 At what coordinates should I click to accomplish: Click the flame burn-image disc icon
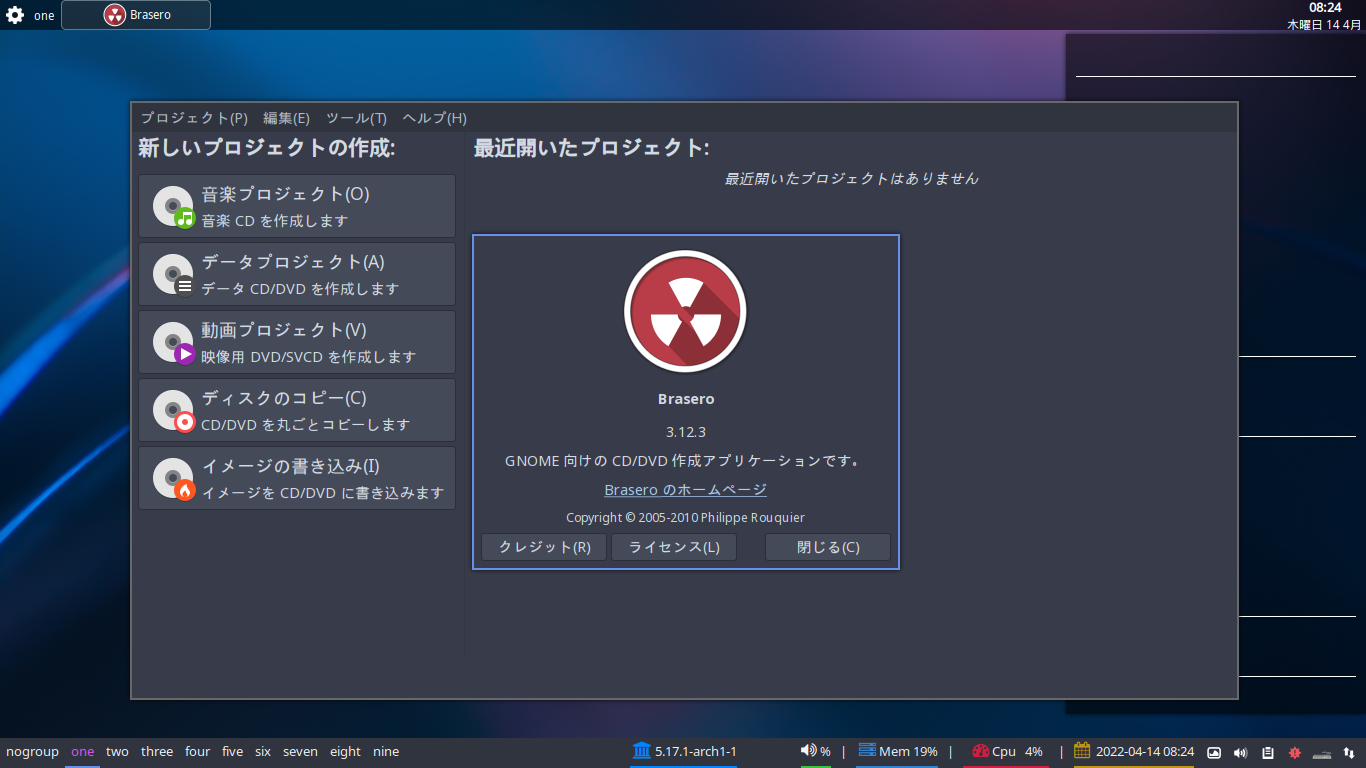tap(173, 479)
